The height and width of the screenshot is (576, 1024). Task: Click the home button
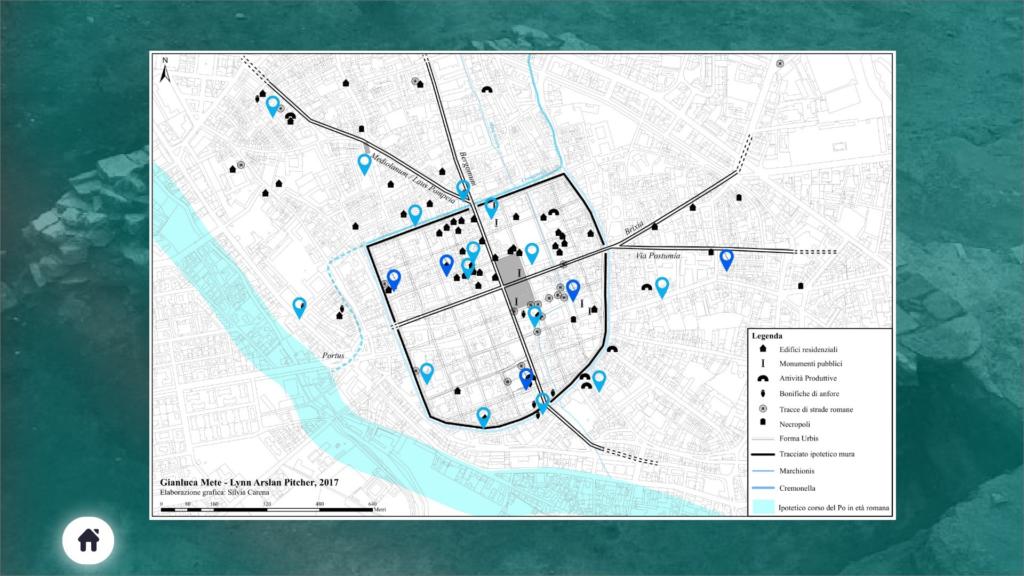click(x=88, y=540)
